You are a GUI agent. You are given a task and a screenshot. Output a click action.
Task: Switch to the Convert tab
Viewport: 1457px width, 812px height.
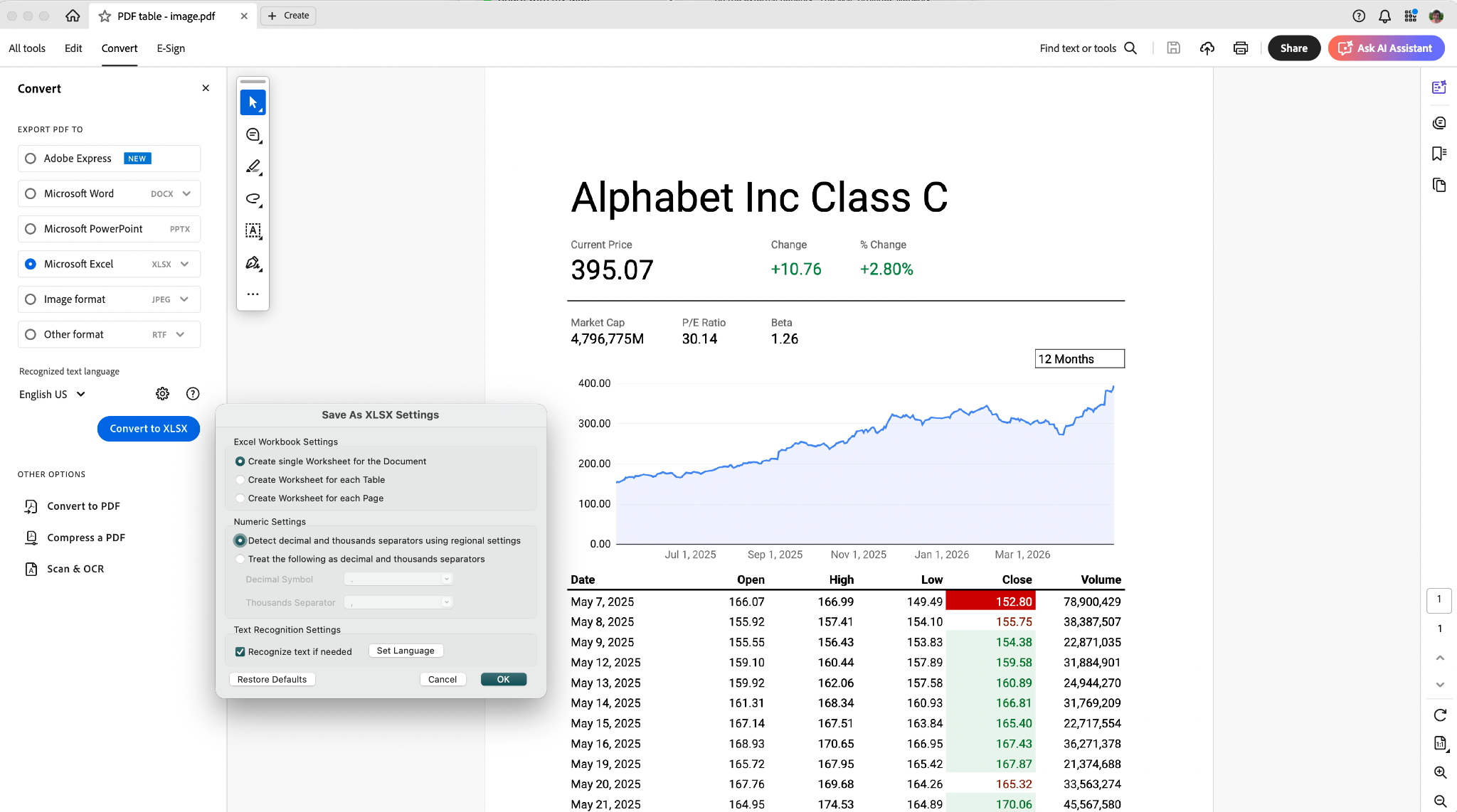click(x=120, y=48)
